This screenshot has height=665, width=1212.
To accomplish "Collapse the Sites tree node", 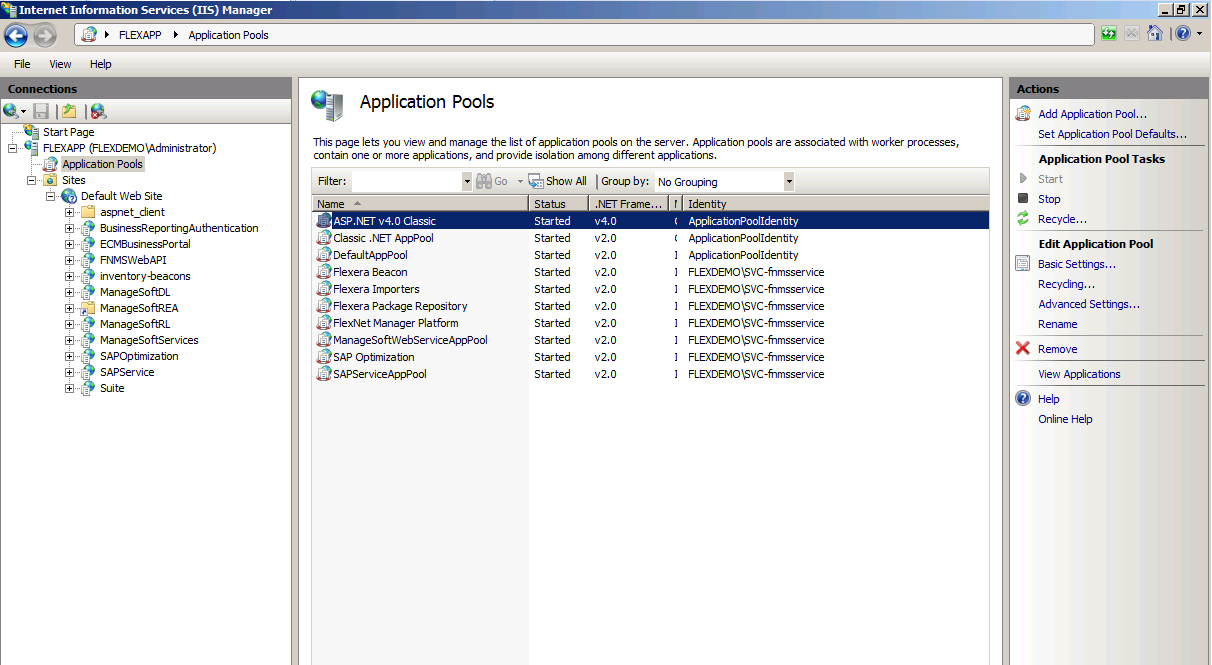I will point(32,180).
